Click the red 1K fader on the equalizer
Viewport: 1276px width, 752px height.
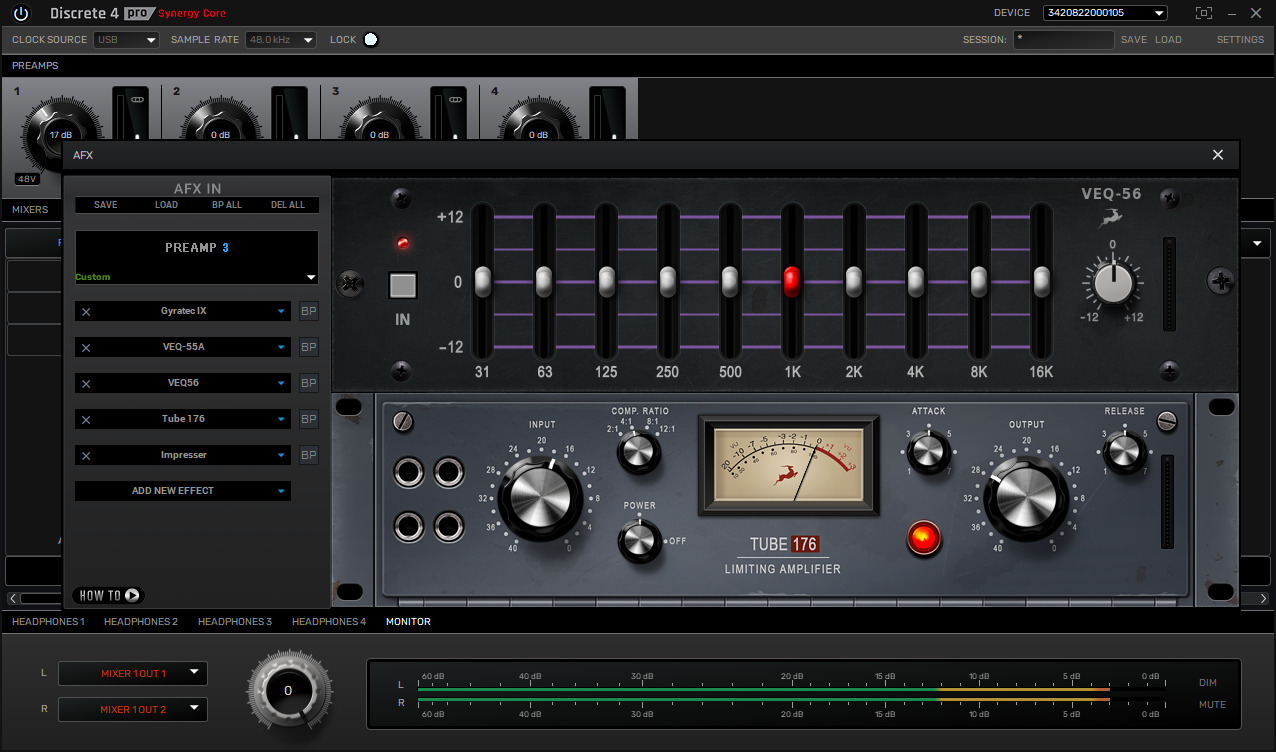click(791, 283)
